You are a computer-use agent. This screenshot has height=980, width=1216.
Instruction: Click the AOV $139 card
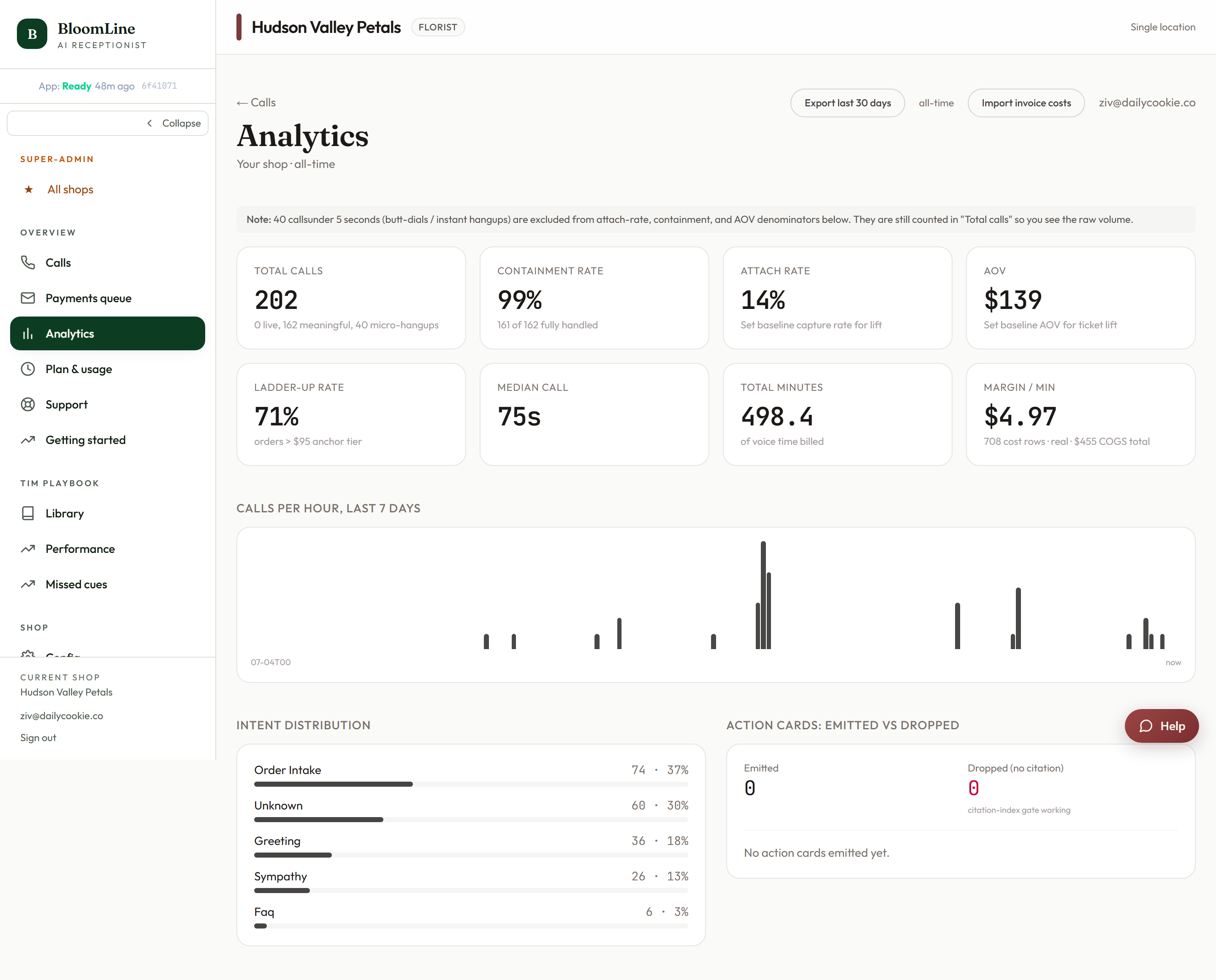point(1080,298)
